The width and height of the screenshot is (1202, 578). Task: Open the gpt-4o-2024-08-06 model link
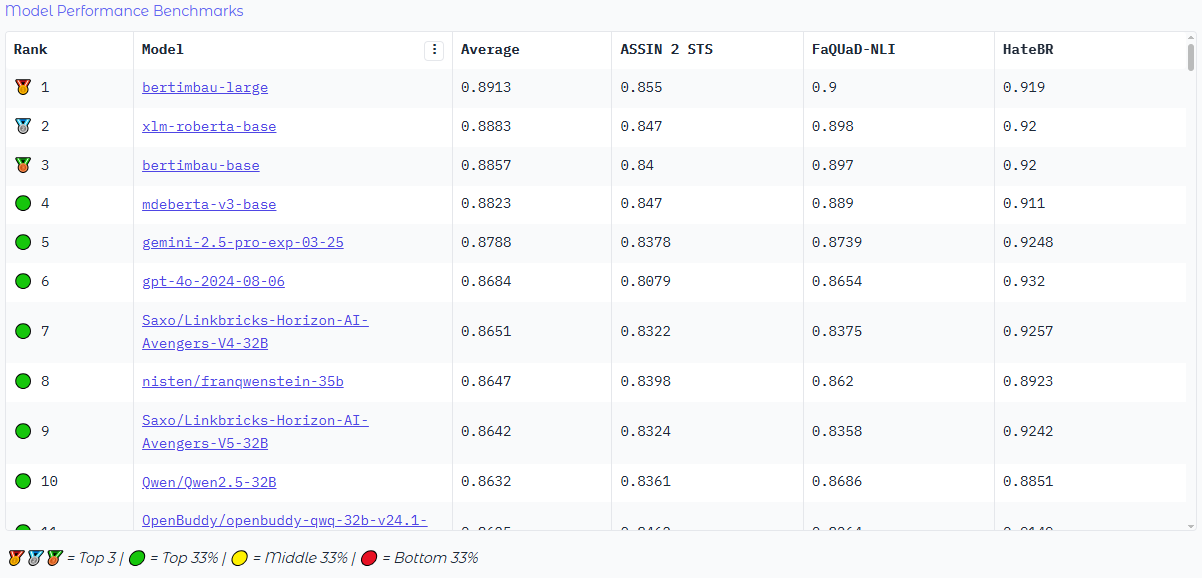213,281
